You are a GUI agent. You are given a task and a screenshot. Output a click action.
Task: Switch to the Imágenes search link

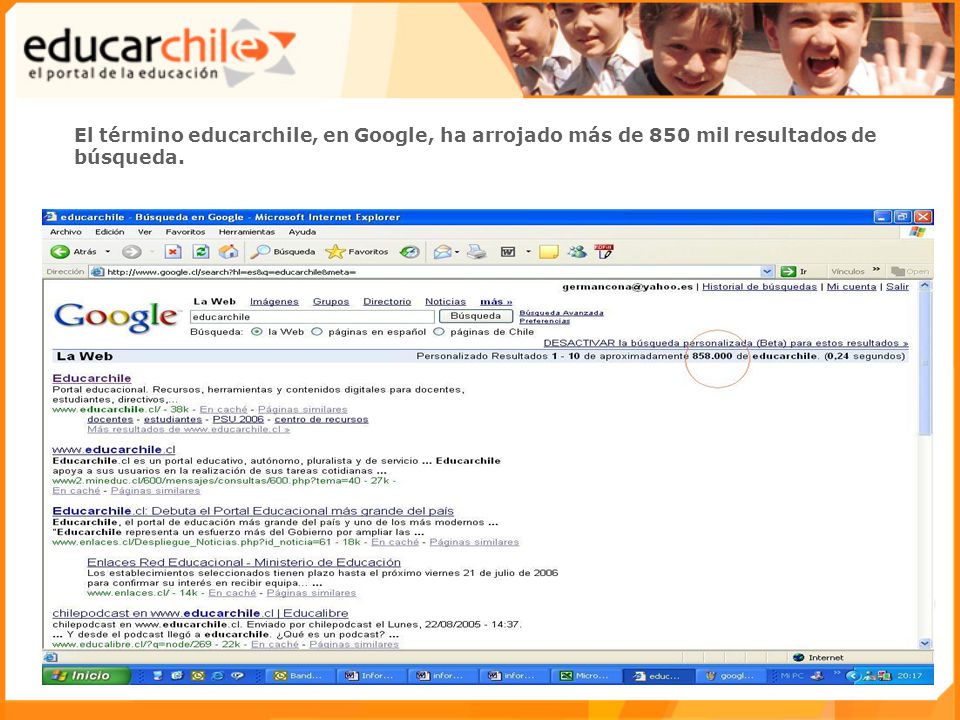pos(274,301)
